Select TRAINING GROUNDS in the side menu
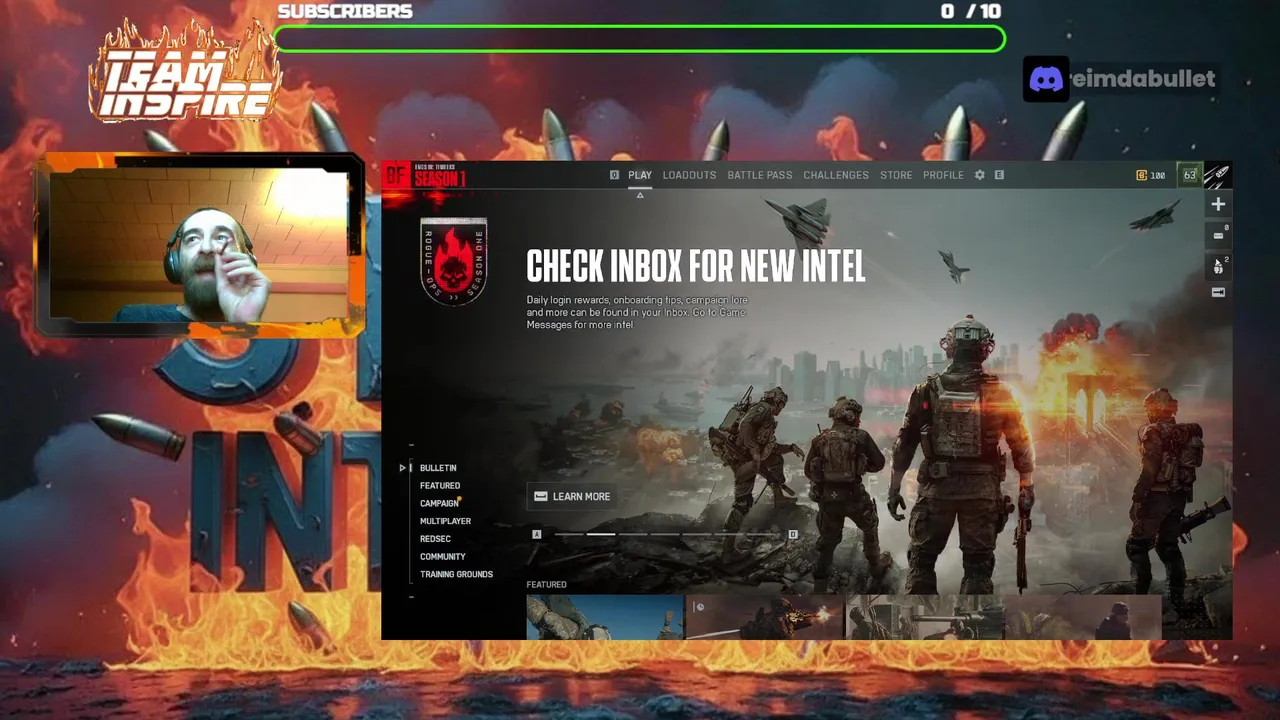Viewport: 1280px width, 720px height. coord(456,574)
